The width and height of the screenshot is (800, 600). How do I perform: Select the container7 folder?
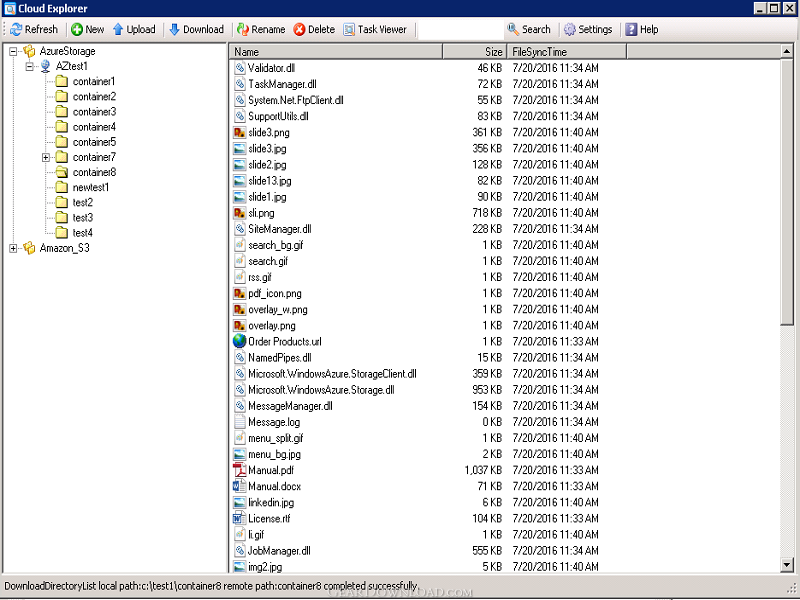pos(94,157)
